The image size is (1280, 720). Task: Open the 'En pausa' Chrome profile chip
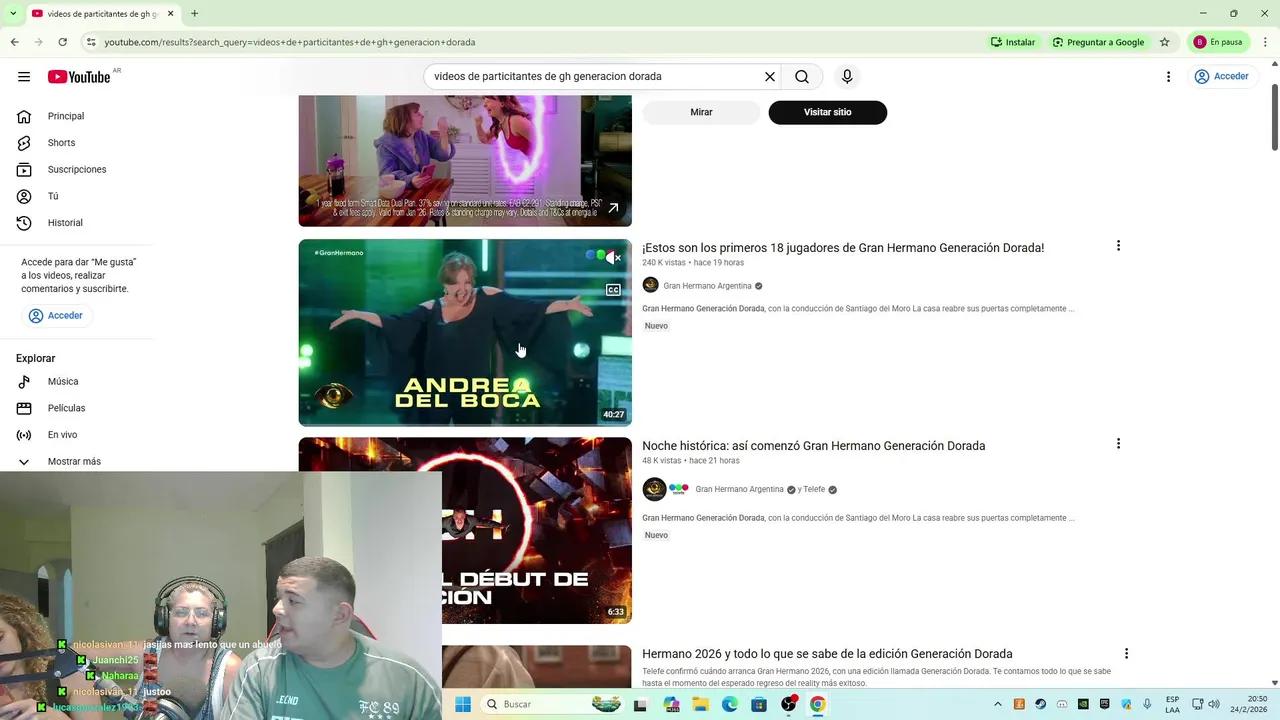coord(1218,42)
